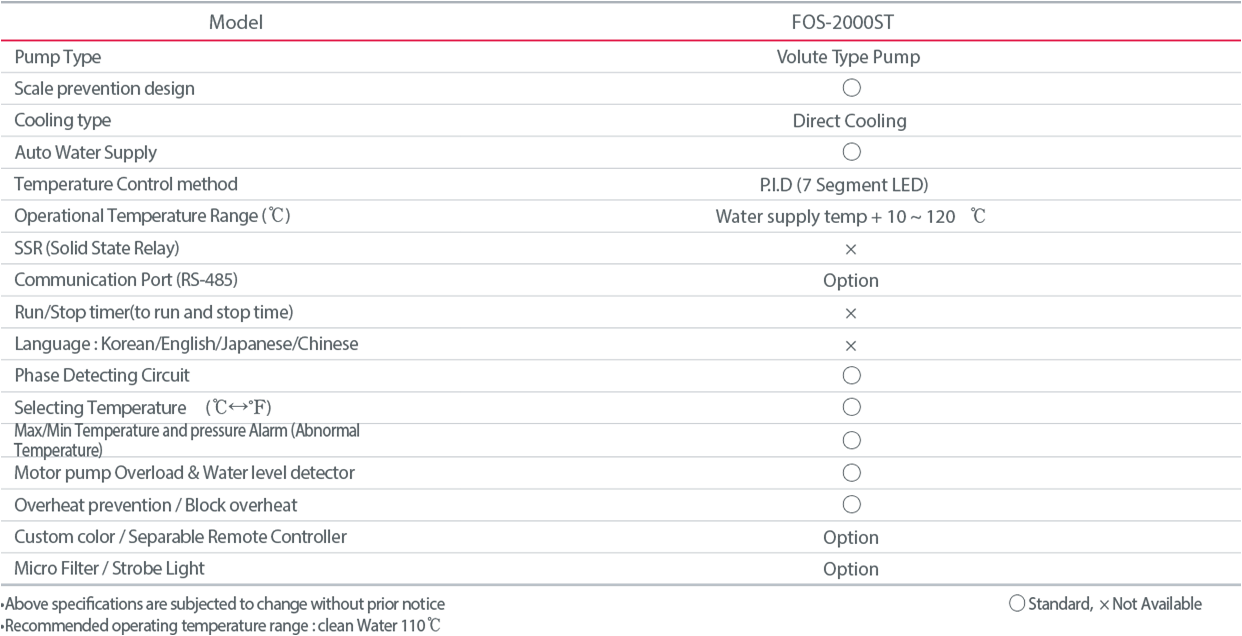Click the × mark in SSR row
This screenshot has height=636, width=1242.
point(851,249)
